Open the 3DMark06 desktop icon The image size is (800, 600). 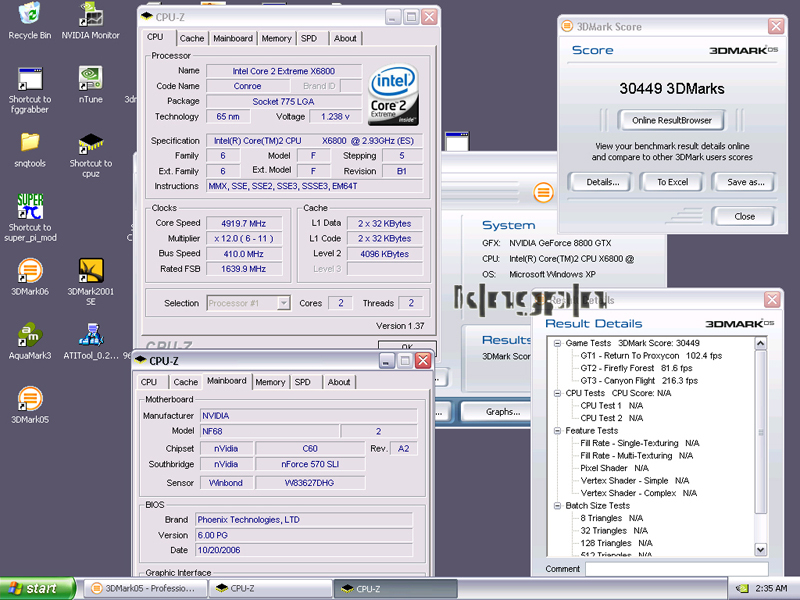click(x=30, y=271)
